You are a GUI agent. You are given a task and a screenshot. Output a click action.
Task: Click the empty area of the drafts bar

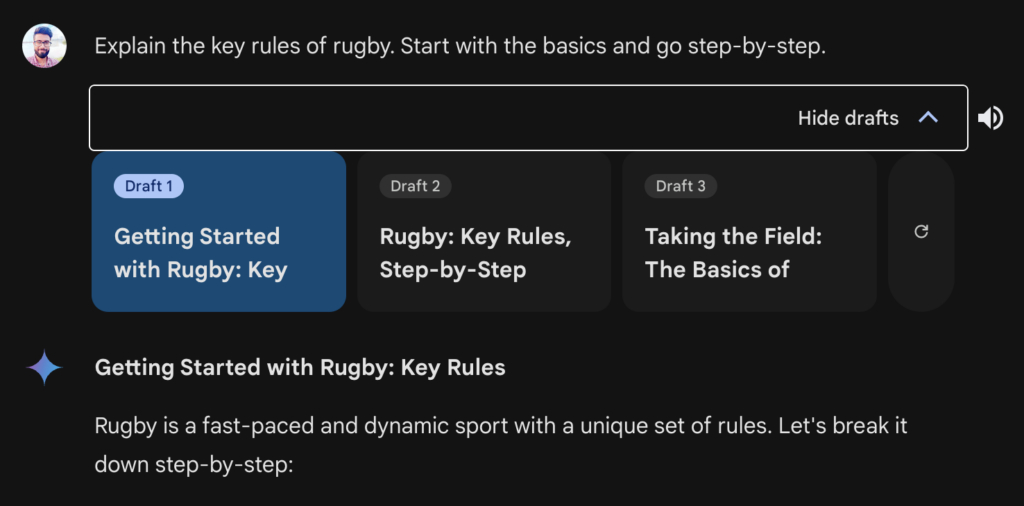[x=438, y=118]
